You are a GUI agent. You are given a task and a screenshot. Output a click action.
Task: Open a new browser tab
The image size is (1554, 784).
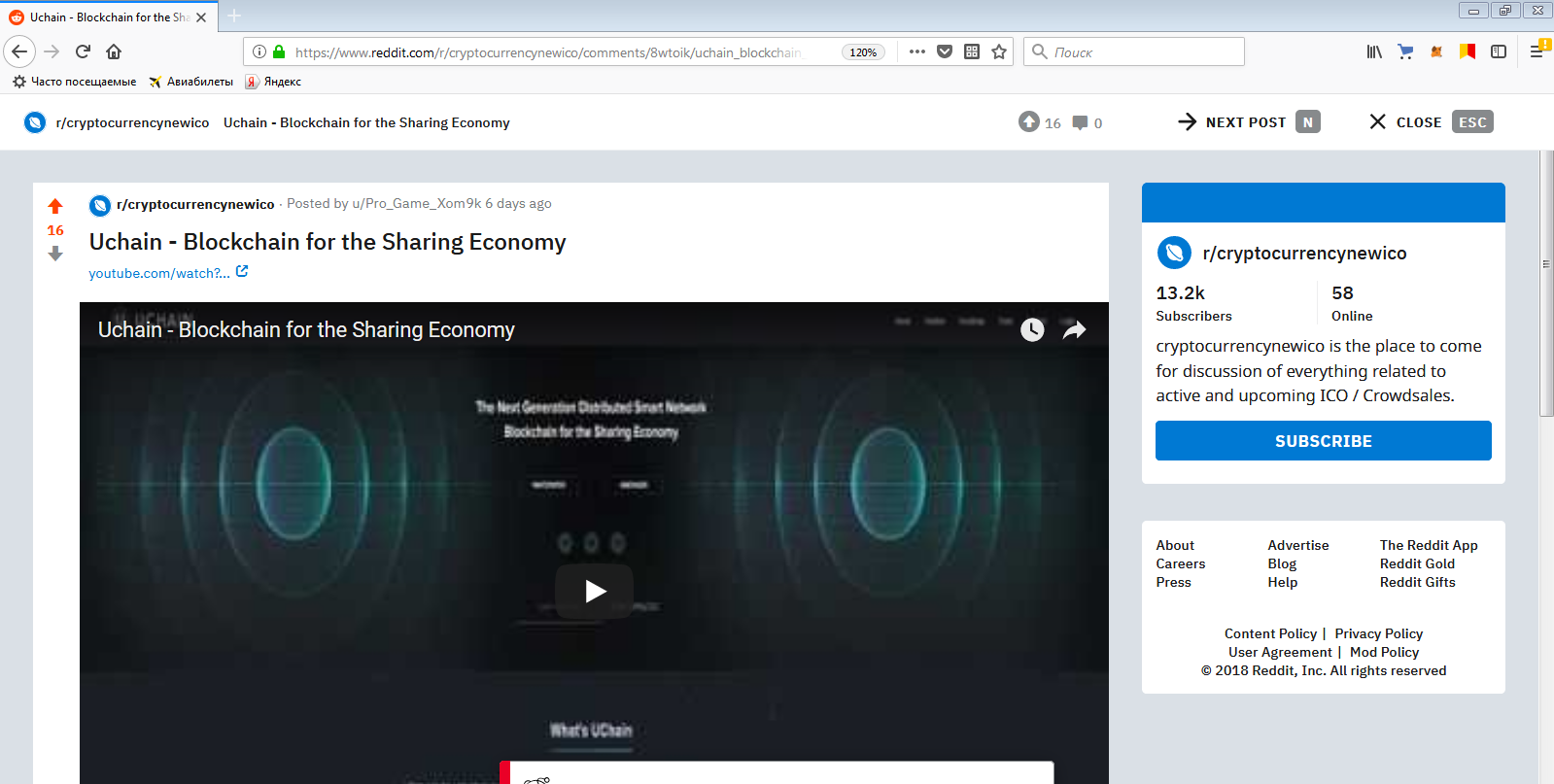[x=234, y=16]
